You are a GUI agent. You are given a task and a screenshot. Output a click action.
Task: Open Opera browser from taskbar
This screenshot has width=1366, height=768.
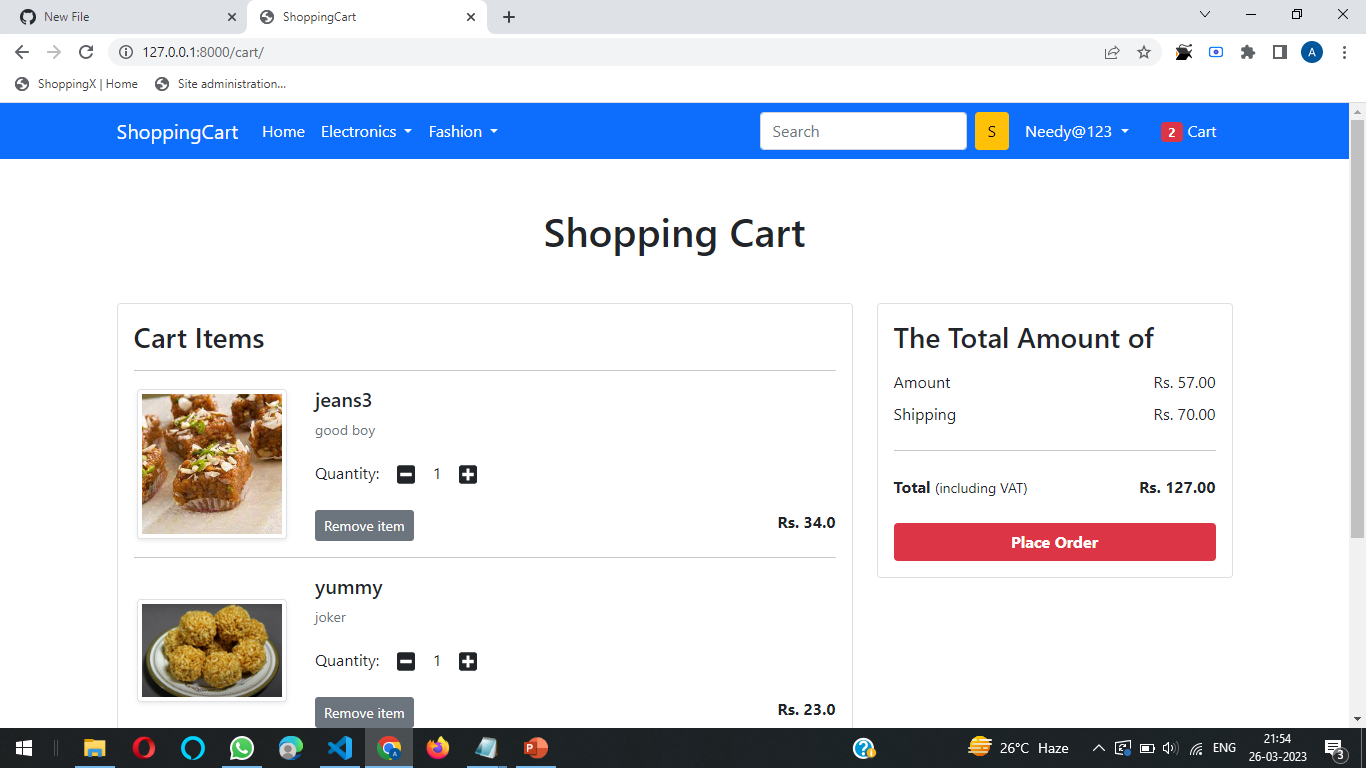tap(144, 748)
